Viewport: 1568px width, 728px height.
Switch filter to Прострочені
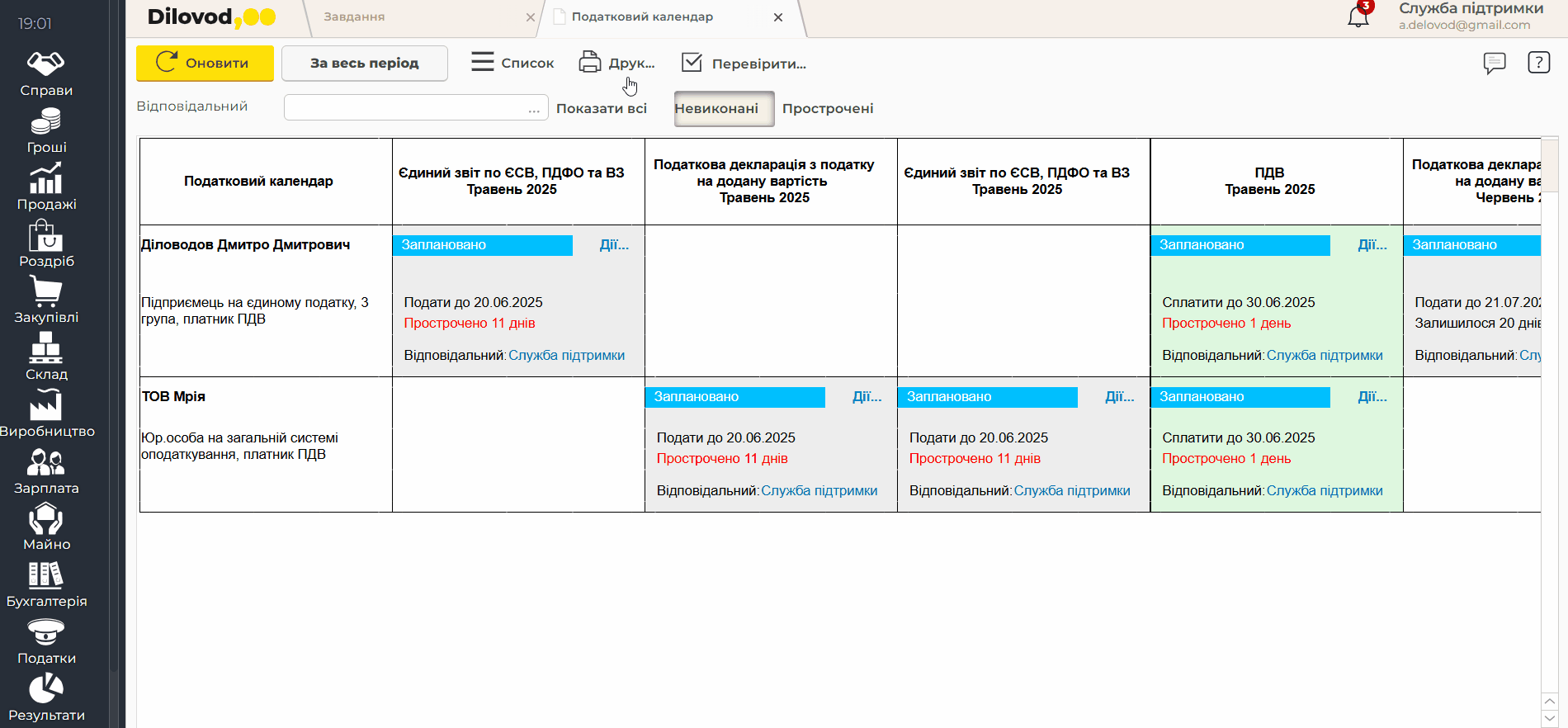tap(827, 109)
